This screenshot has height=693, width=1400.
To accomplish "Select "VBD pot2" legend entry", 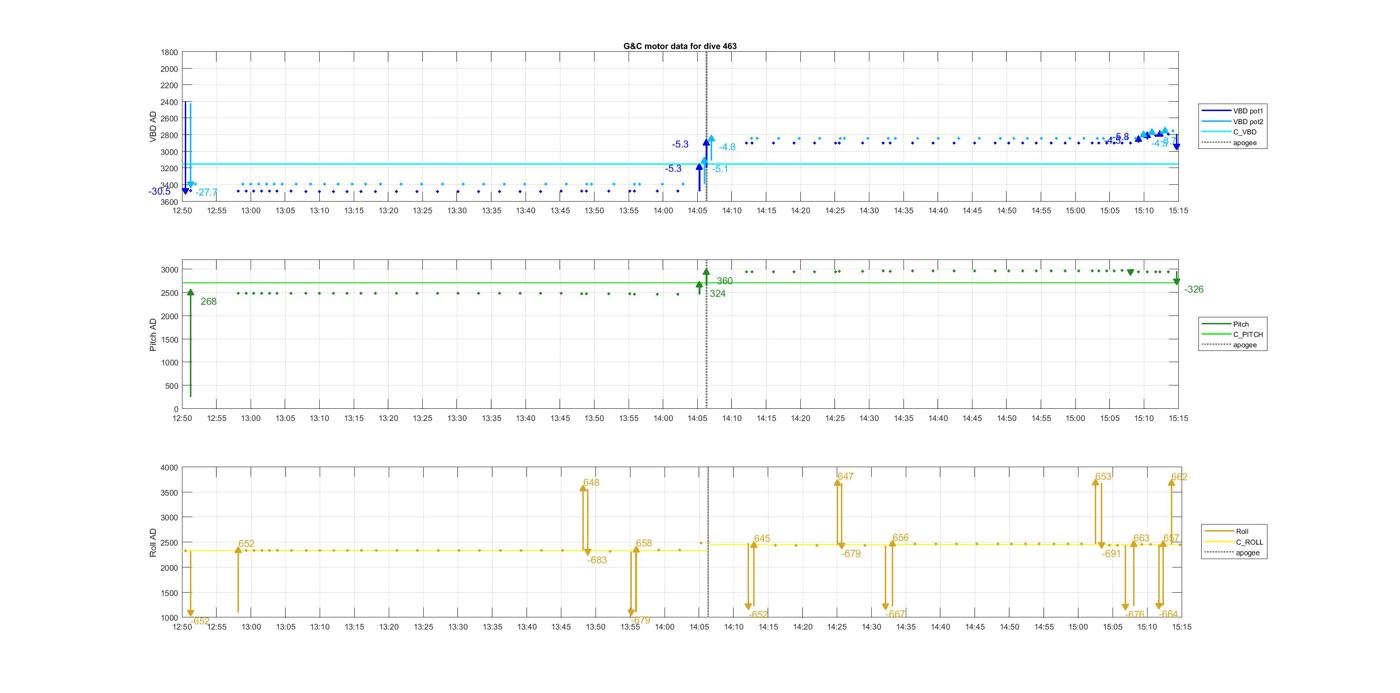I will (1248, 121).
